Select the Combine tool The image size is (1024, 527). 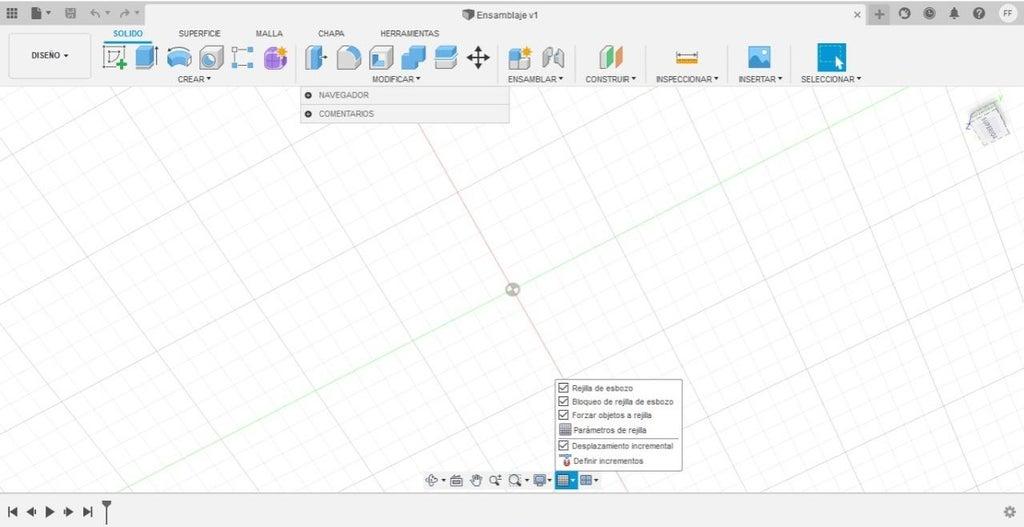pos(413,57)
